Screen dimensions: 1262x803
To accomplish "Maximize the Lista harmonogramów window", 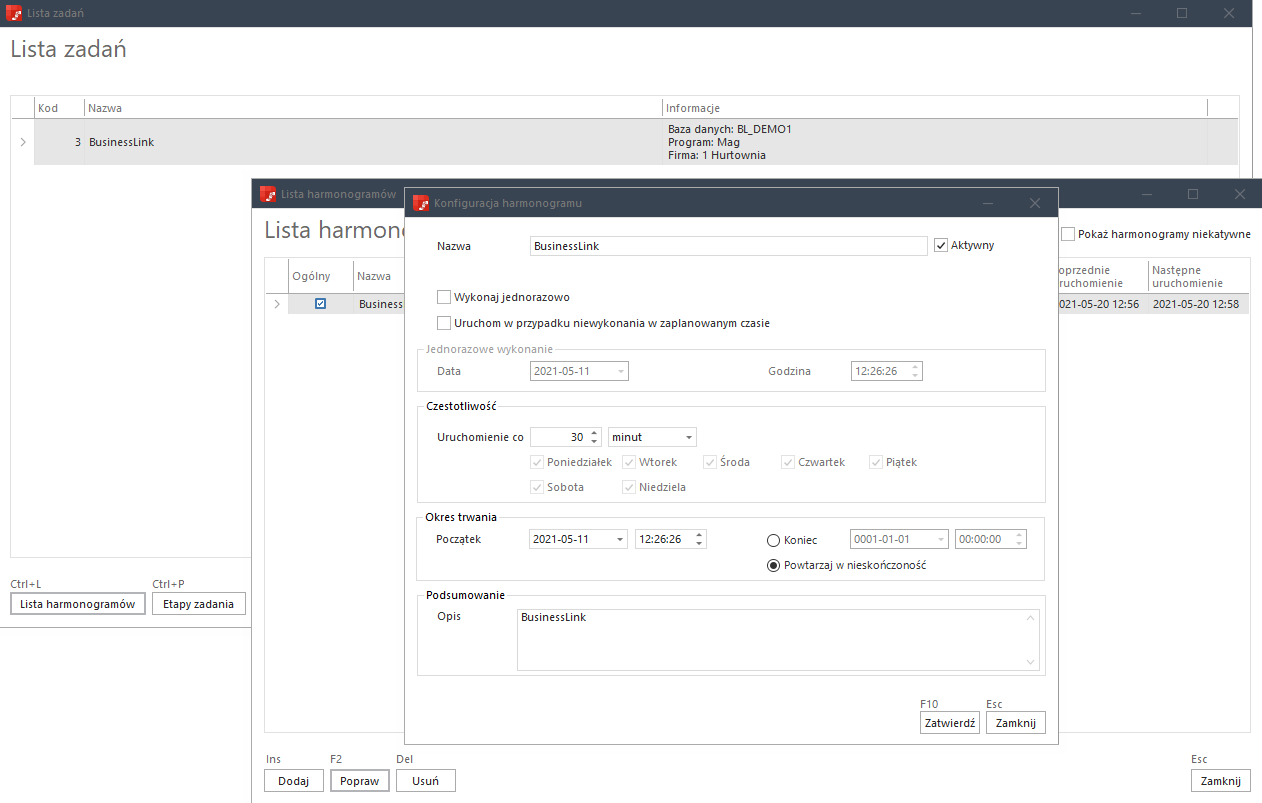I will (1193, 194).
